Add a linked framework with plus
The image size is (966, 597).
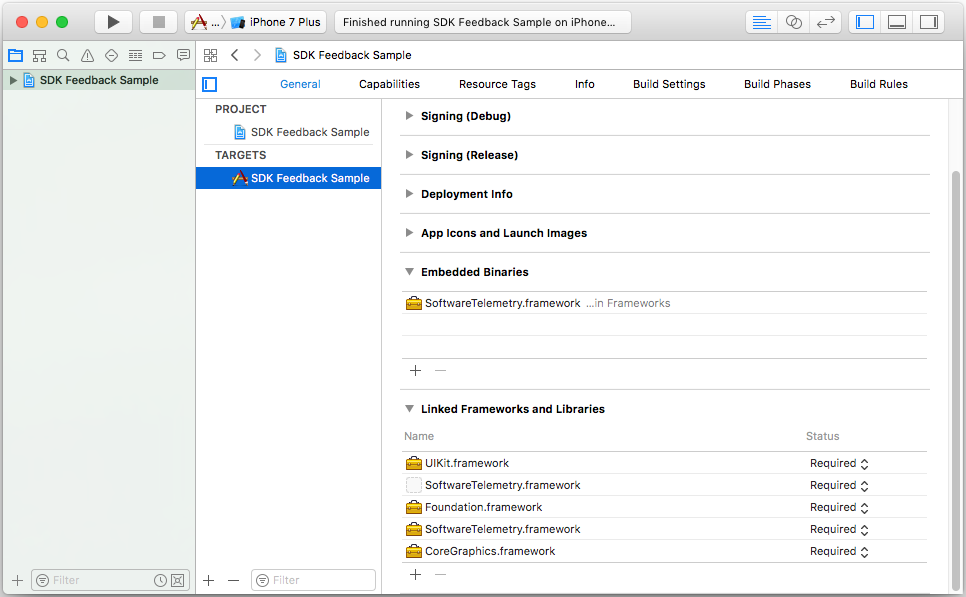point(415,575)
